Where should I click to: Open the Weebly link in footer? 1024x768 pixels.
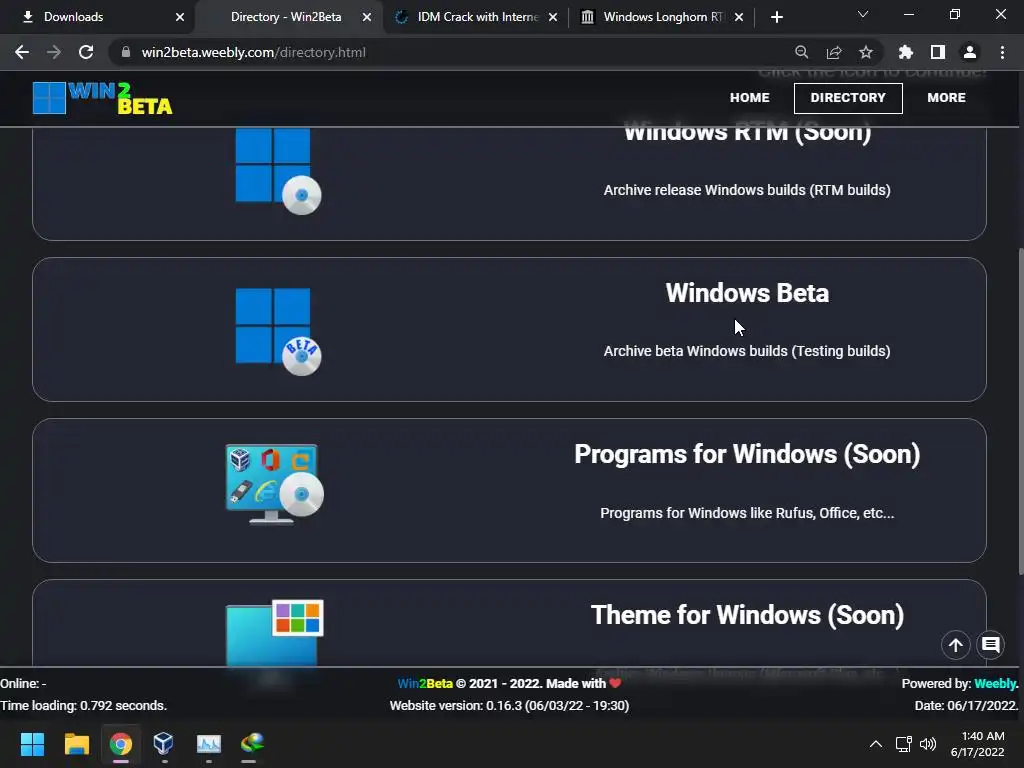[996, 684]
